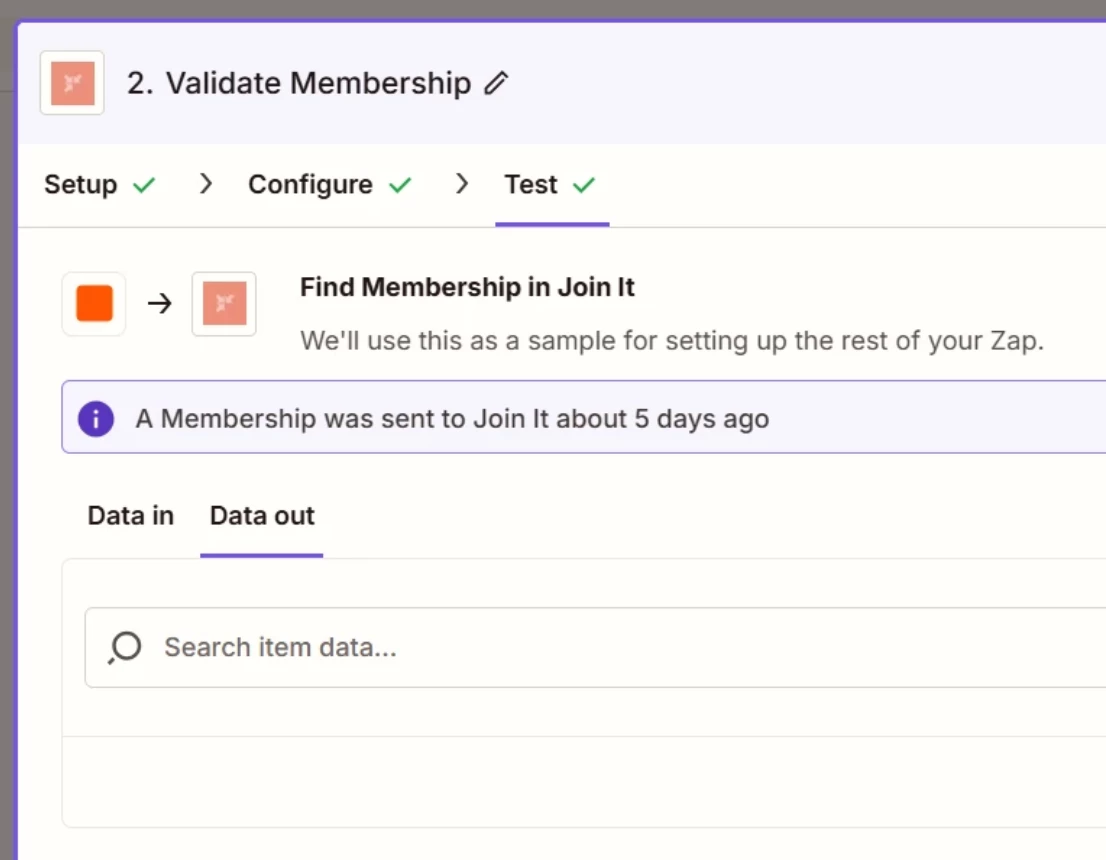The width and height of the screenshot is (1106, 860).
Task: Click green checkmark beside Configure
Action: [x=400, y=185]
